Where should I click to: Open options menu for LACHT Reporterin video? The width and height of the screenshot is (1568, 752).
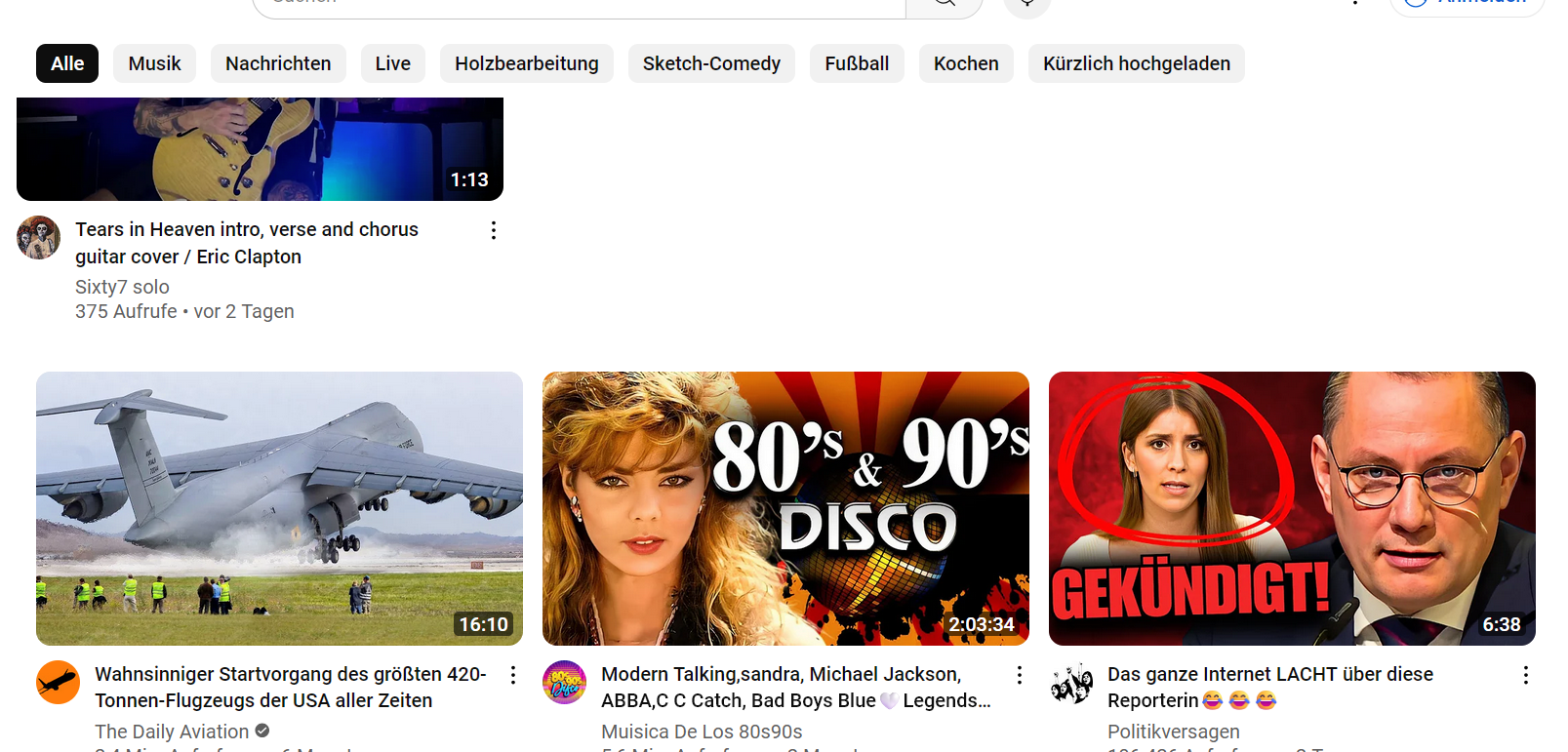tap(1525, 675)
